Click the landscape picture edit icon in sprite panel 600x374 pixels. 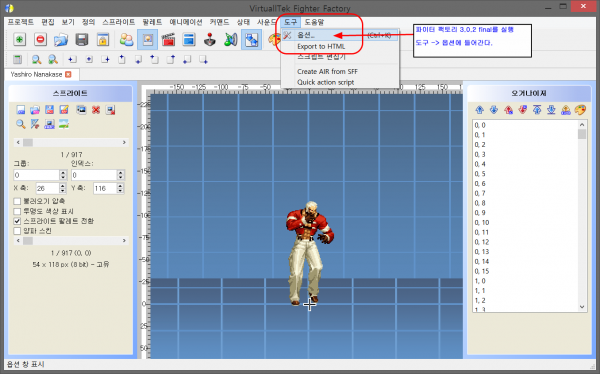tap(64, 124)
